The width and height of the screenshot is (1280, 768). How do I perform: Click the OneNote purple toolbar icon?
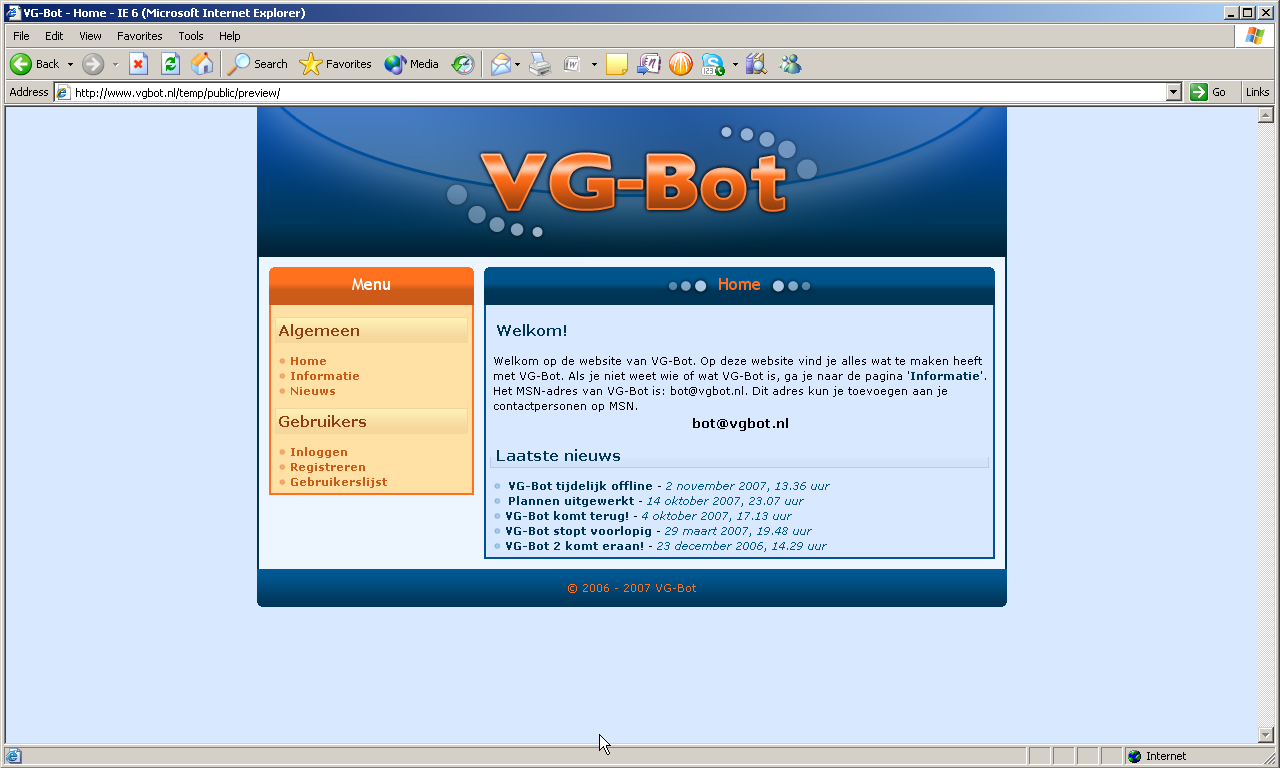[648, 64]
